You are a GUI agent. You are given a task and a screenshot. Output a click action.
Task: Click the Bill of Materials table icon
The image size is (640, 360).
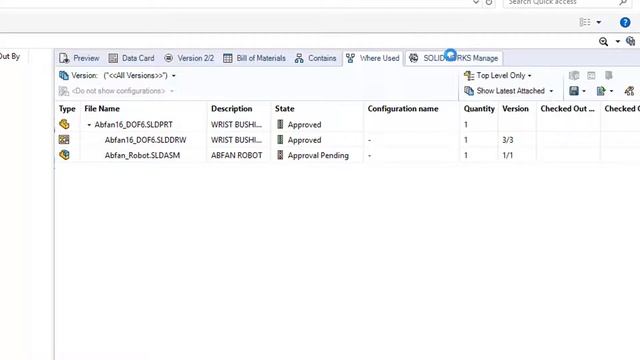pos(228,58)
